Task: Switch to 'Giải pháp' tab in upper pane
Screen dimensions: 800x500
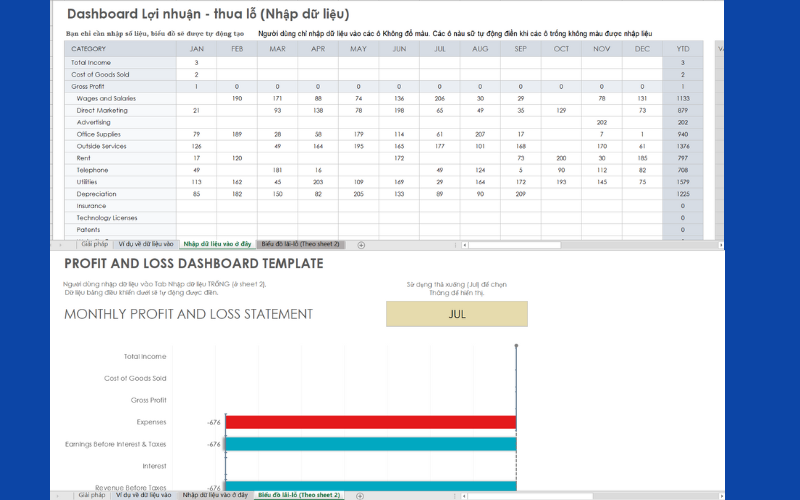Action: (x=94, y=244)
